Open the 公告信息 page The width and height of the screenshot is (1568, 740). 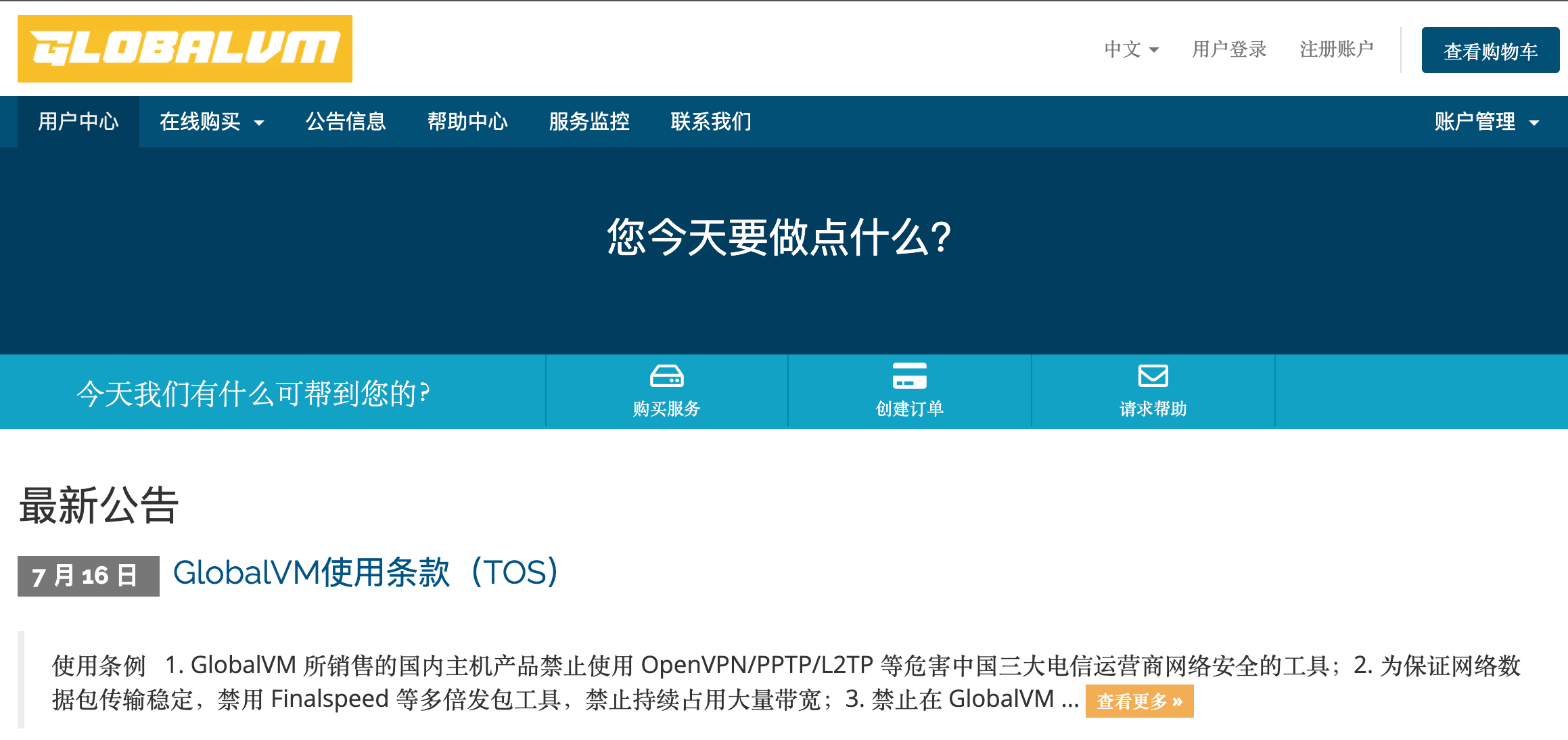346,122
